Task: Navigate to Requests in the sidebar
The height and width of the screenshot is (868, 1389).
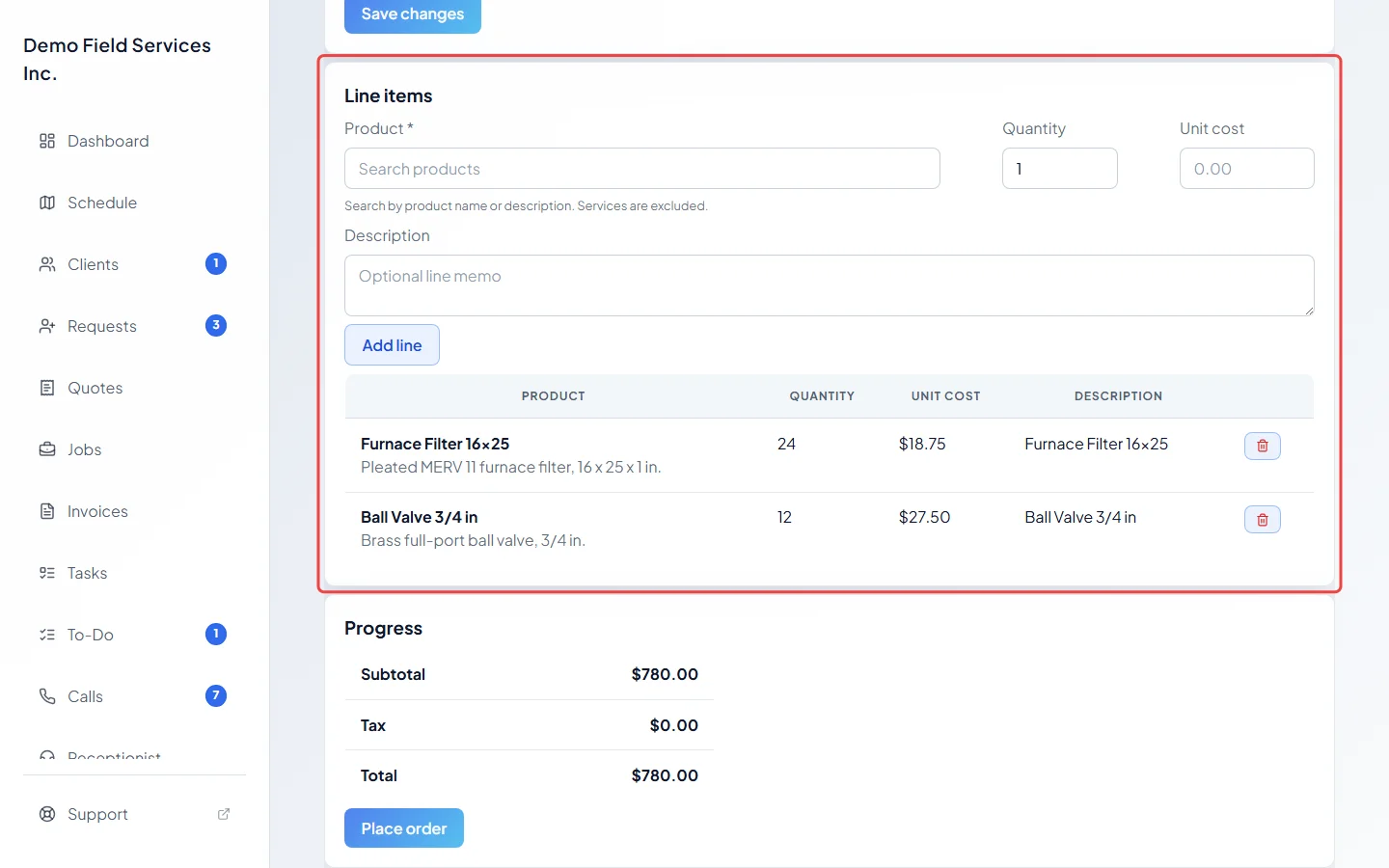Action: (x=135, y=326)
